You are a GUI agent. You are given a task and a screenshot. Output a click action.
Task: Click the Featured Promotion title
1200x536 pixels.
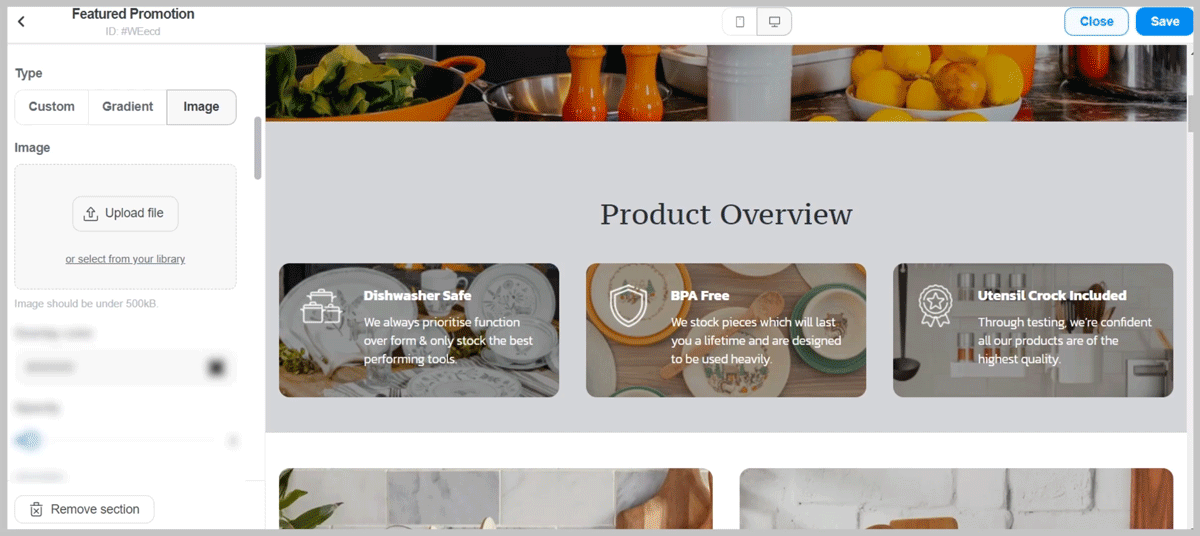(x=133, y=14)
